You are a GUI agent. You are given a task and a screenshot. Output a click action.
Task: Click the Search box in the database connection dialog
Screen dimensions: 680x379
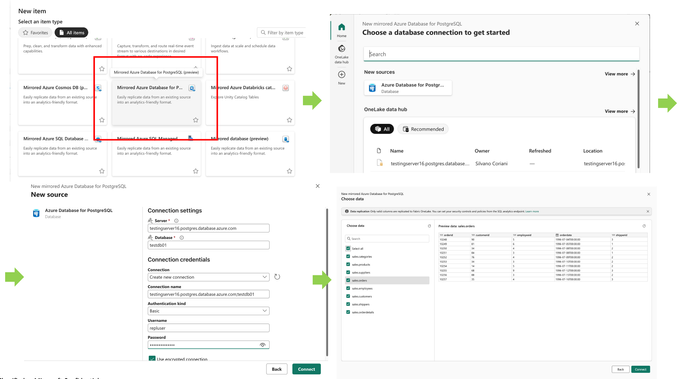tap(501, 54)
